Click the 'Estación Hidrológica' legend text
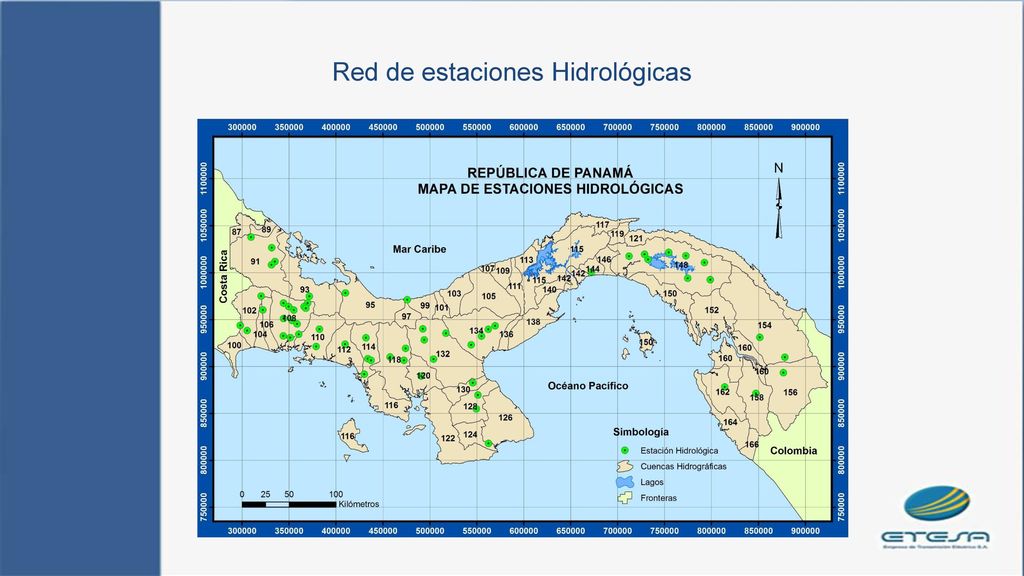The image size is (1024, 576). [679, 451]
